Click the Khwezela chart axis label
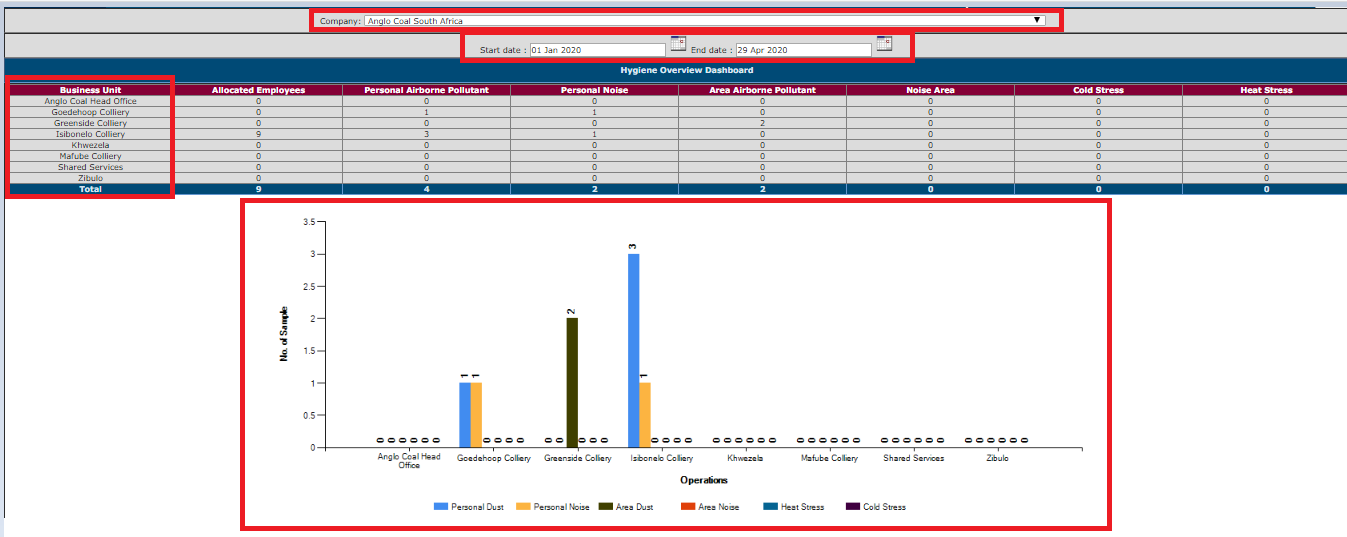The height and width of the screenshot is (537, 1347). click(x=745, y=458)
